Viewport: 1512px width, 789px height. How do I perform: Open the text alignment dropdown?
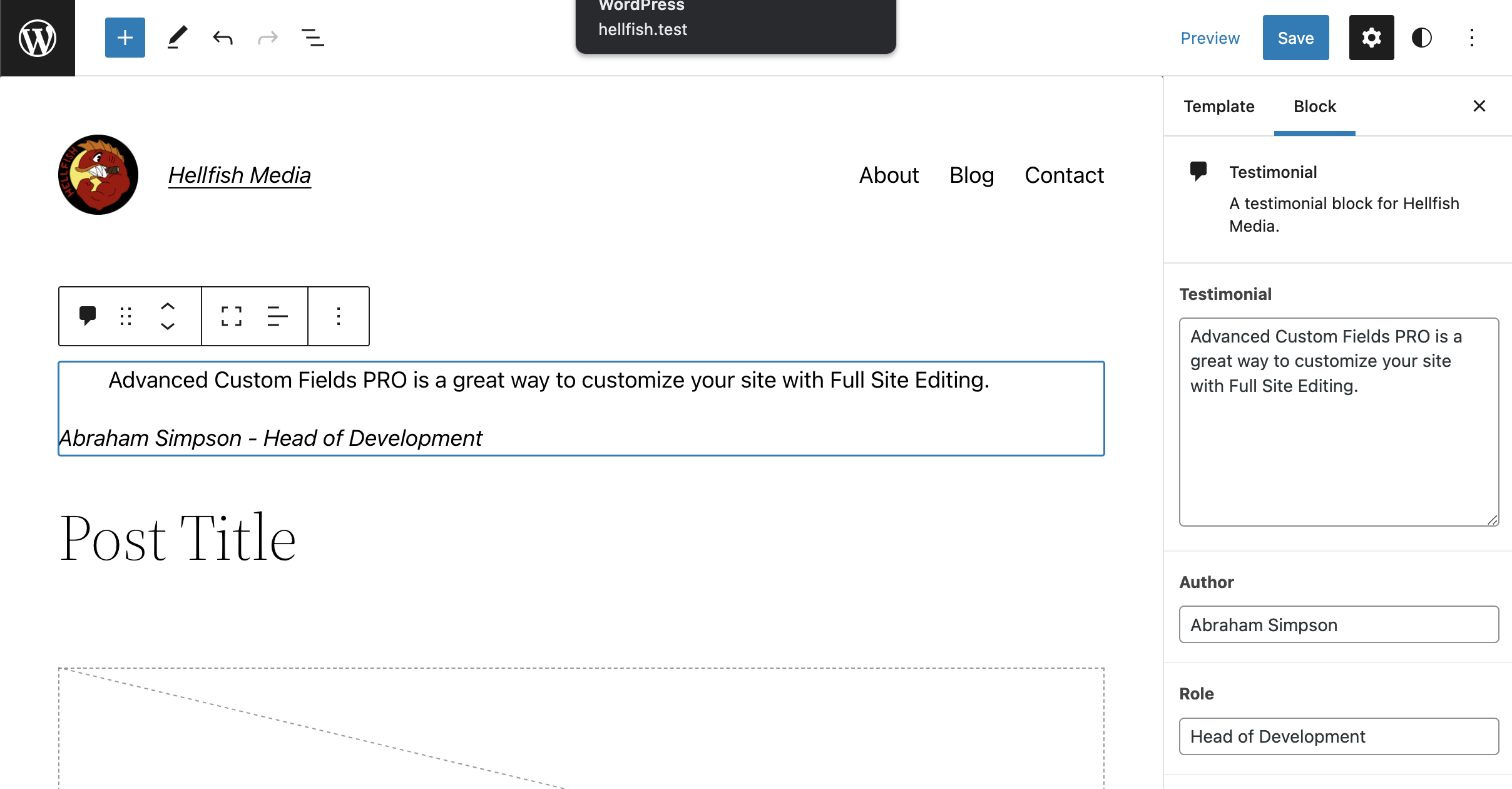tap(277, 316)
